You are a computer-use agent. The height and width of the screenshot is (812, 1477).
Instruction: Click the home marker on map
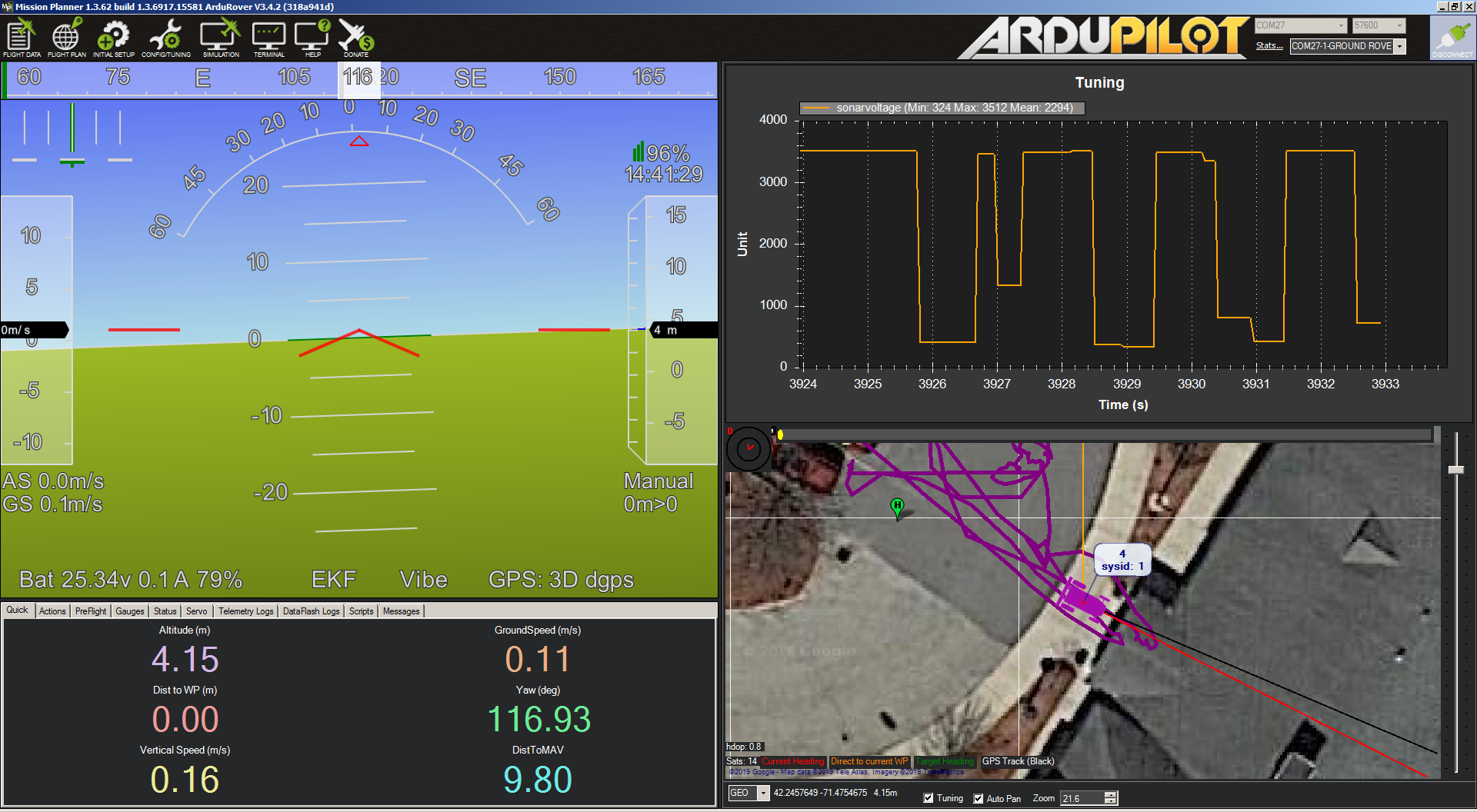[x=897, y=507]
